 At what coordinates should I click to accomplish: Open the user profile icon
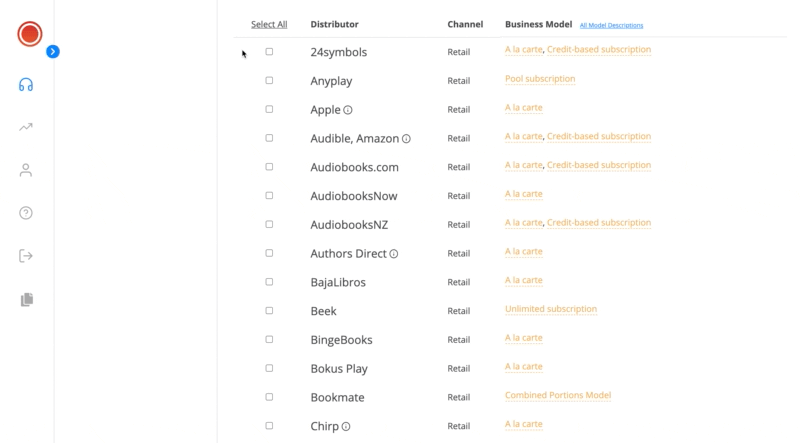(x=26, y=170)
